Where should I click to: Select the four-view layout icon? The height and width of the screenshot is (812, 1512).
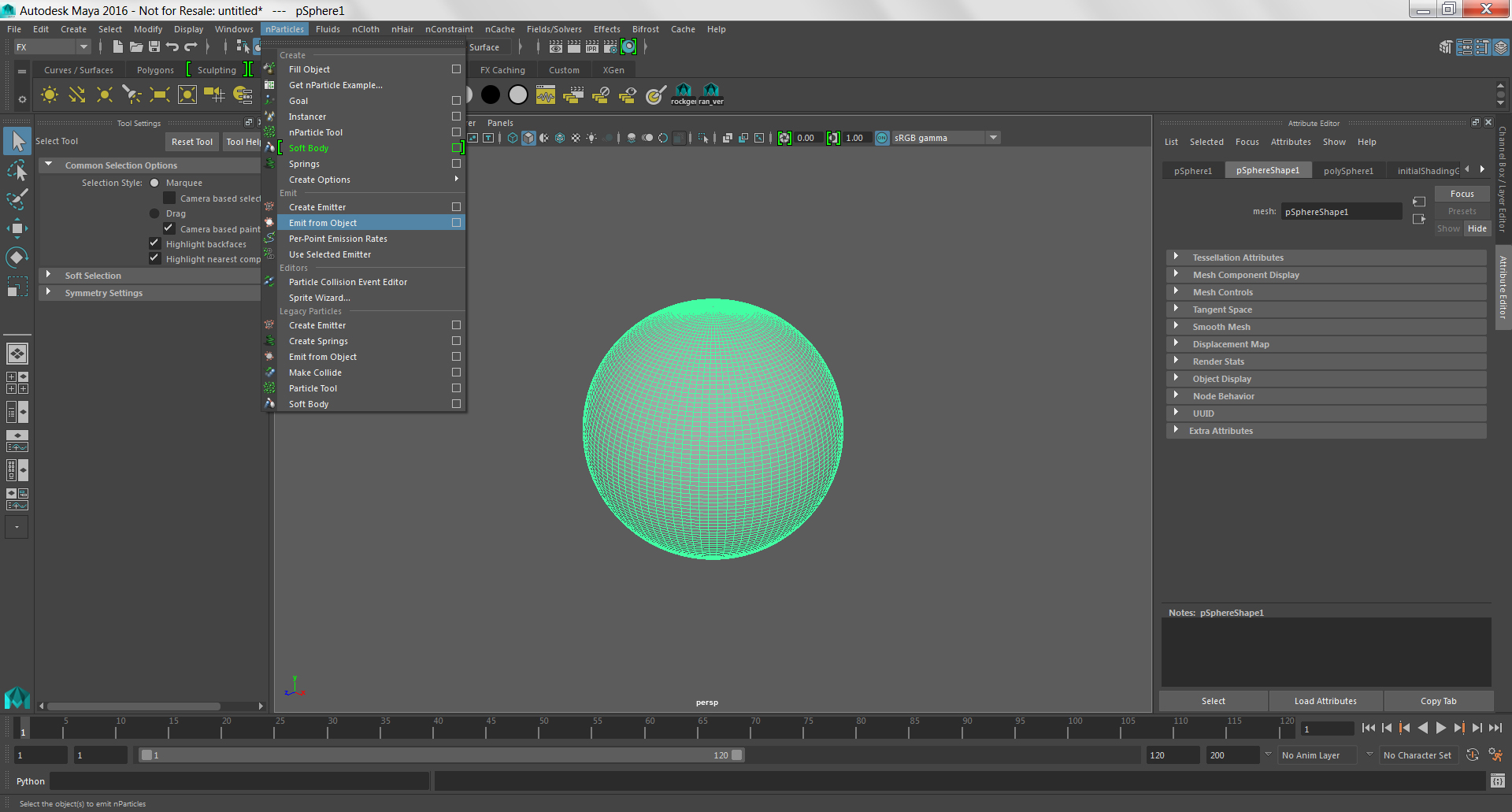(17, 383)
